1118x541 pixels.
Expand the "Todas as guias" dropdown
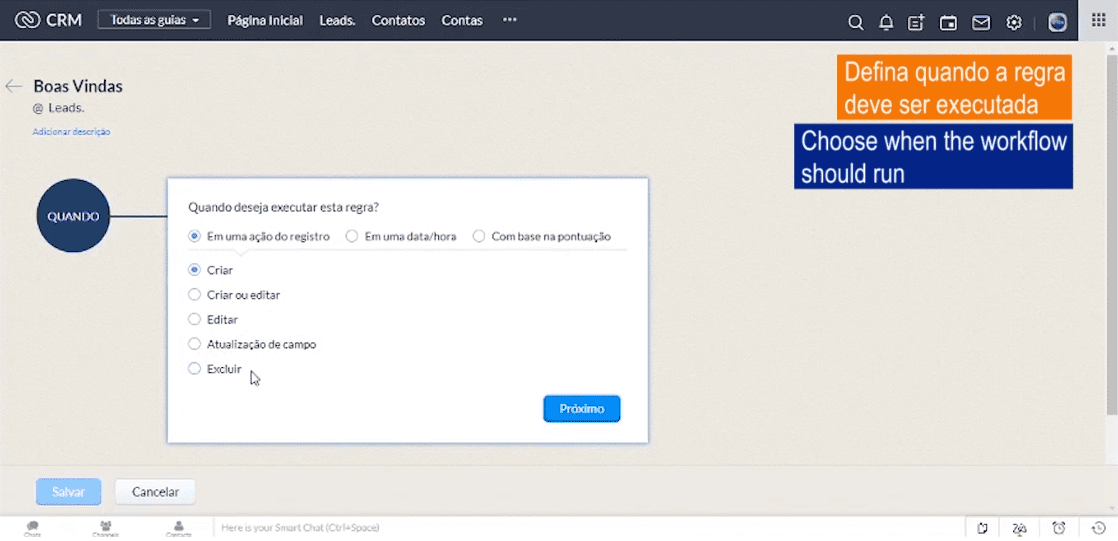tap(154, 20)
